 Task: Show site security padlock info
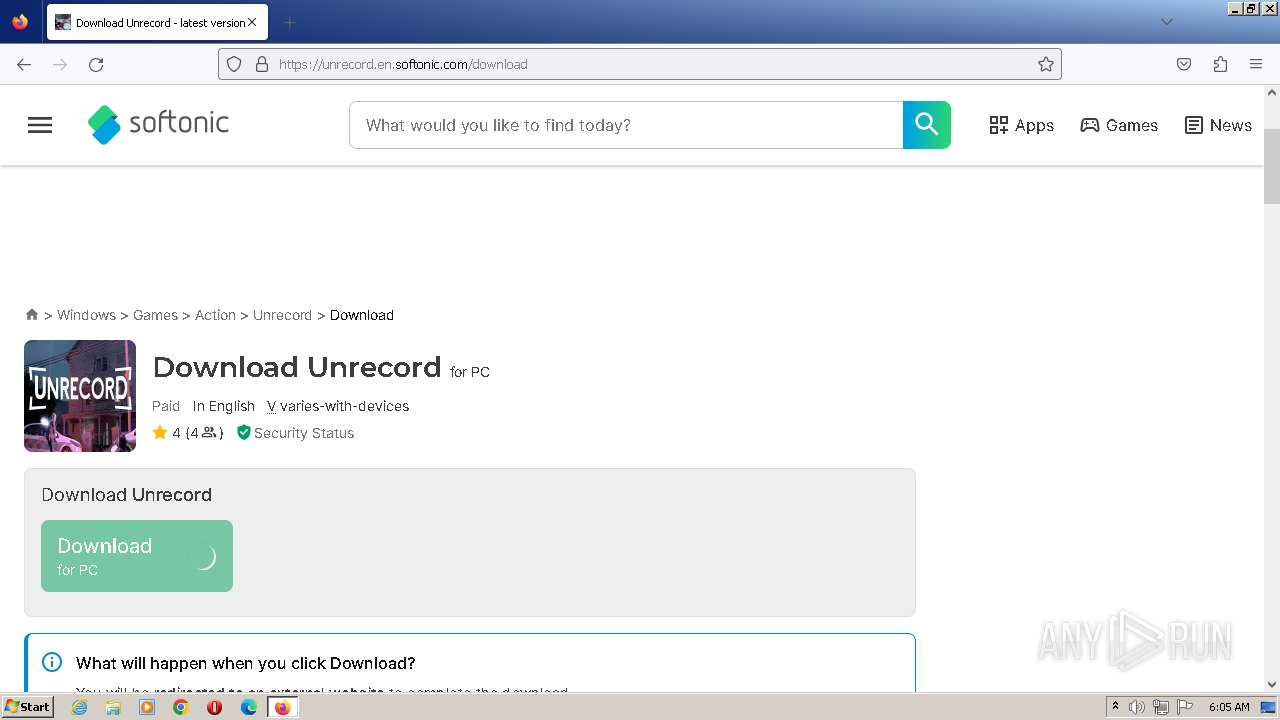(262, 64)
